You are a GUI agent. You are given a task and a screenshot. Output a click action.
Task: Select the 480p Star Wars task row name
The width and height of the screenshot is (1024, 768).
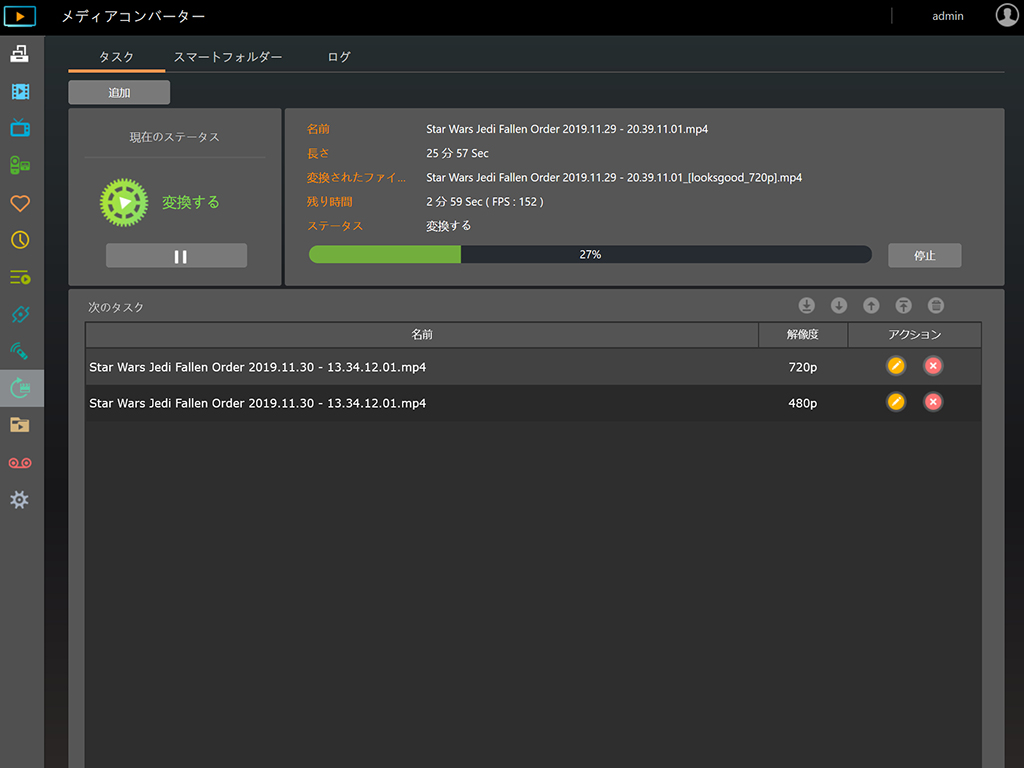click(257, 403)
